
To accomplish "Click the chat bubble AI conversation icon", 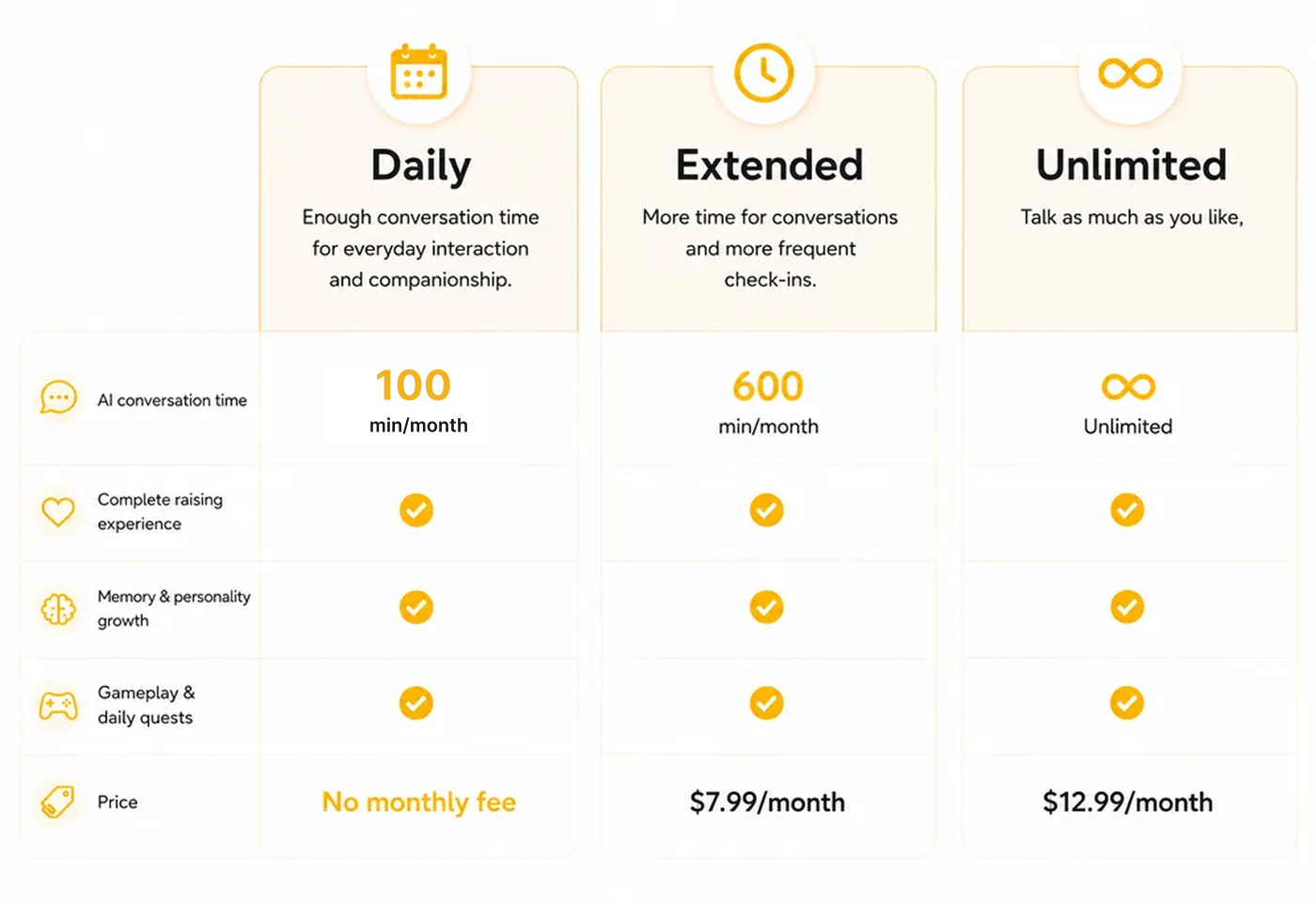I will (x=58, y=397).
